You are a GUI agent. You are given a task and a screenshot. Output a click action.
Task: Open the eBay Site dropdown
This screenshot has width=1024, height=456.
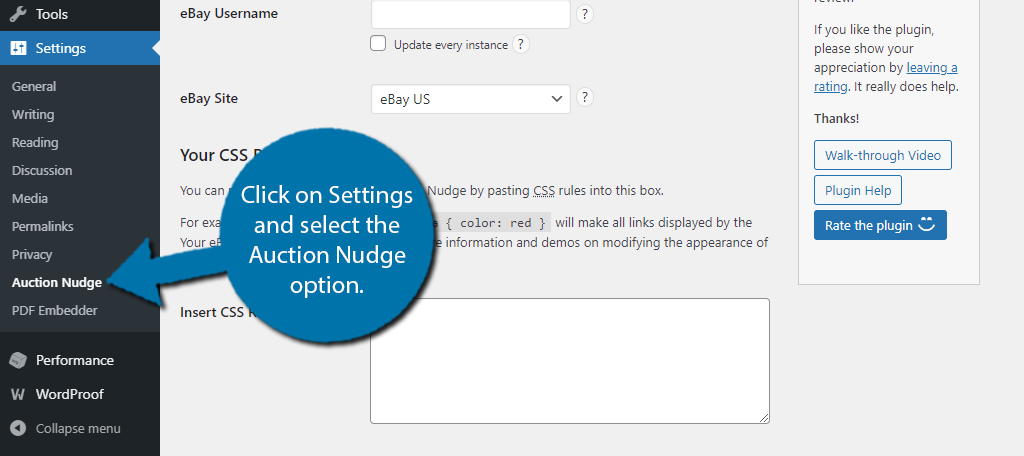tap(471, 99)
